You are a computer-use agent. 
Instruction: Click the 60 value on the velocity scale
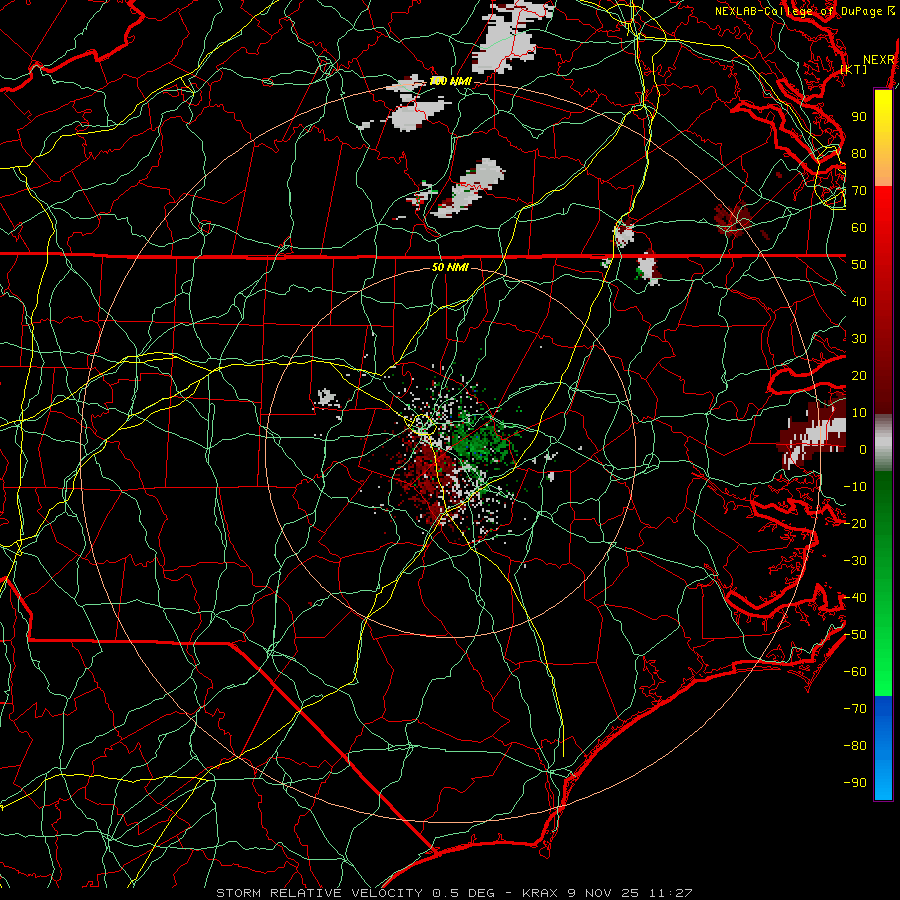tap(859, 228)
